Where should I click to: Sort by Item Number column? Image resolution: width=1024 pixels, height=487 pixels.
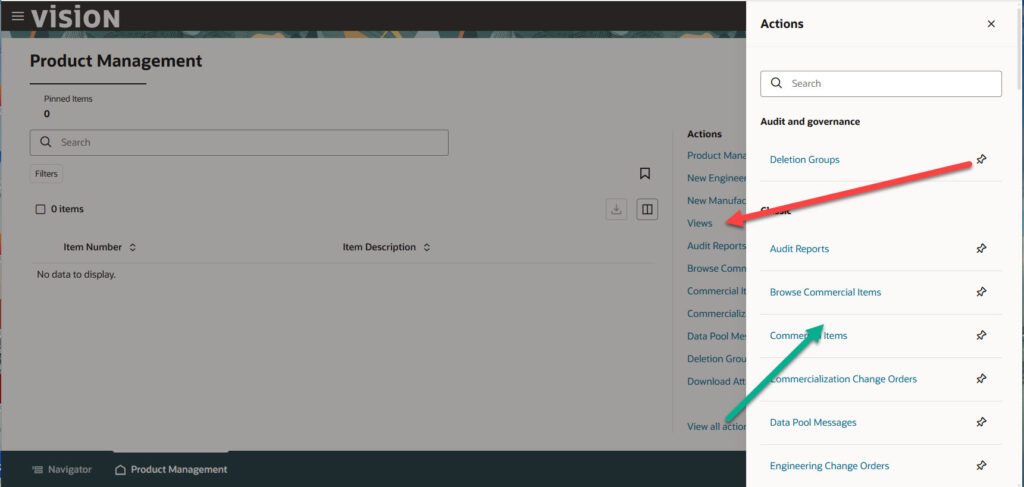[x=132, y=247]
